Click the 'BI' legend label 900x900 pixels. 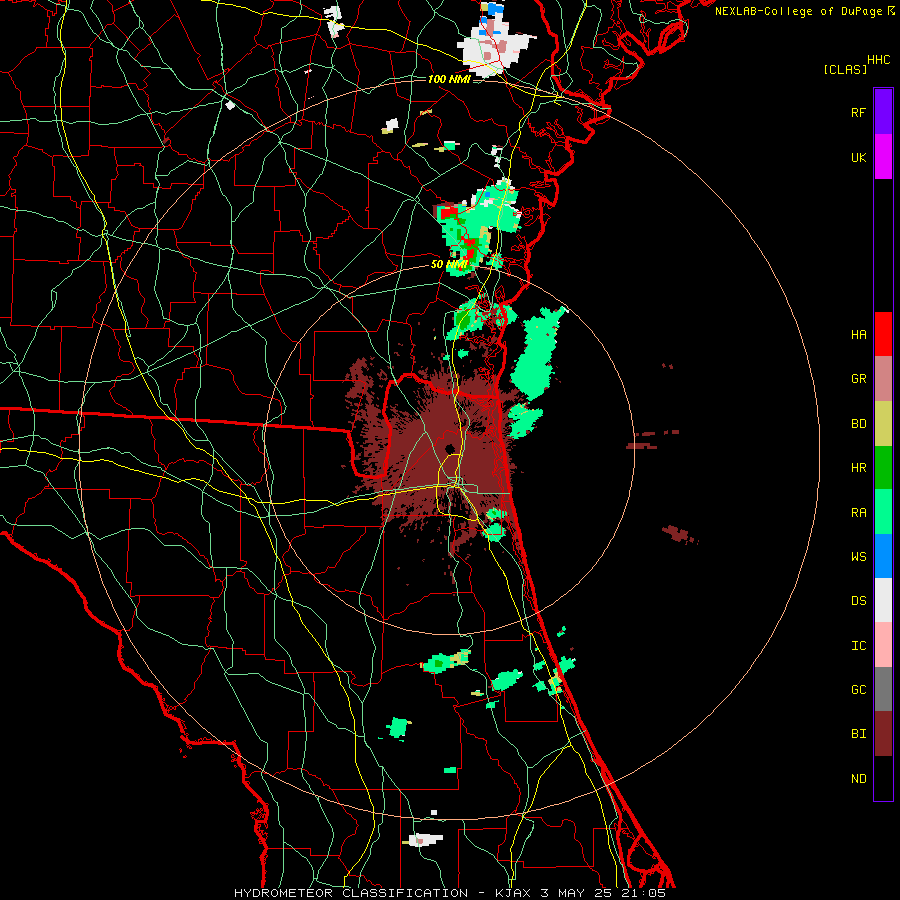pyautogui.click(x=858, y=734)
